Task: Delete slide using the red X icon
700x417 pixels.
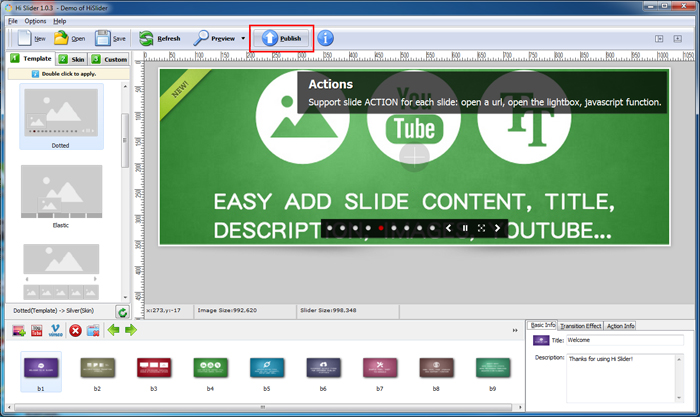Action: pos(75,331)
